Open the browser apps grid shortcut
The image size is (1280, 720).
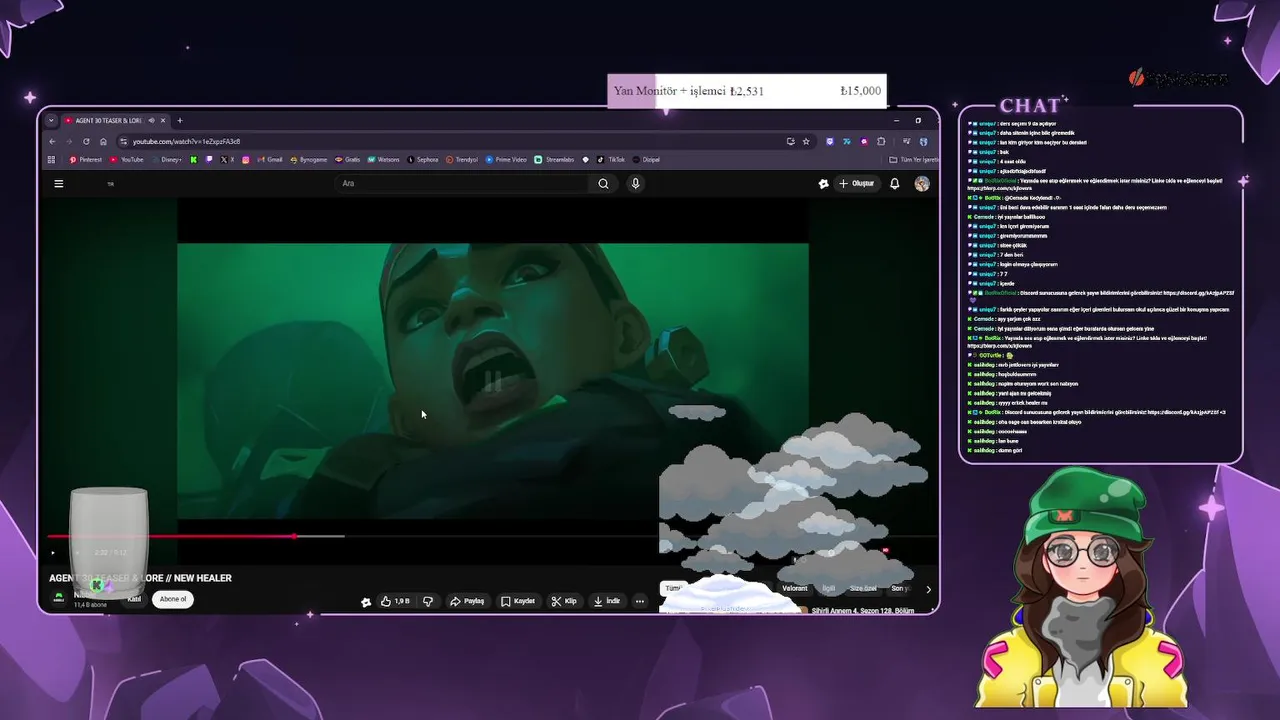pyautogui.click(x=52, y=160)
